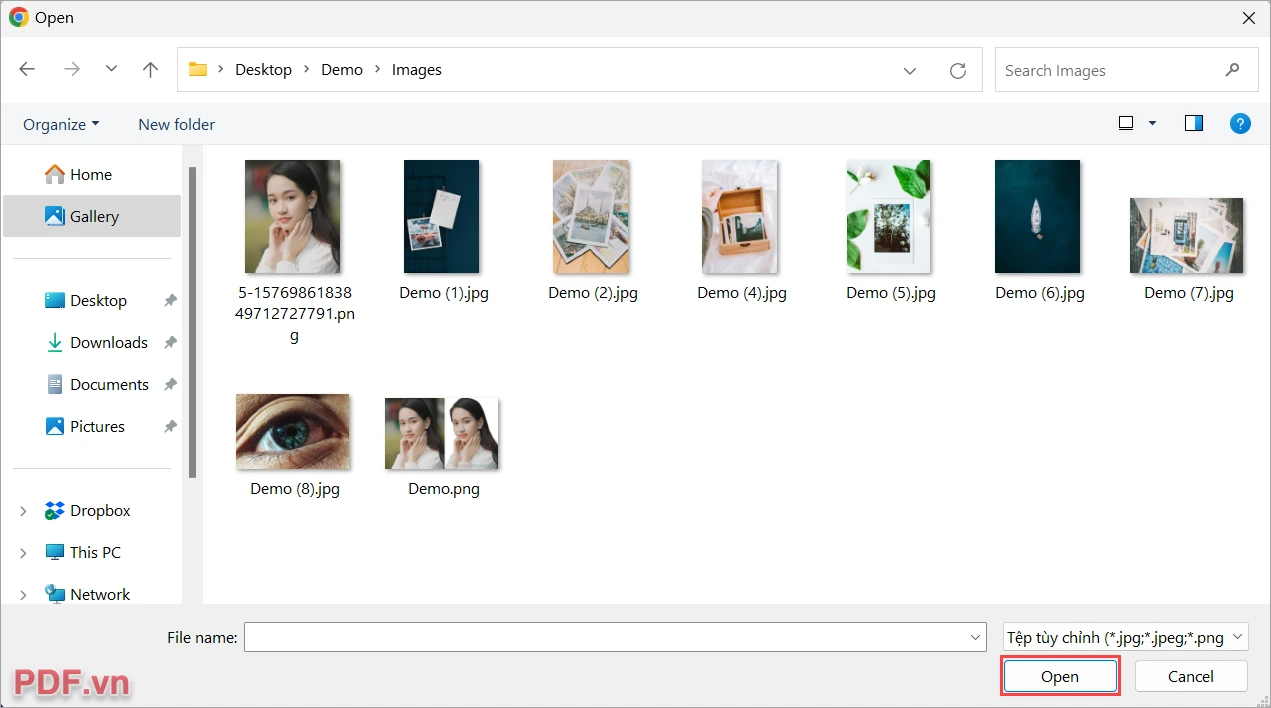1271x708 pixels.
Task: Select the Demo (5).jpg thumbnail
Action: [x=888, y=216]
